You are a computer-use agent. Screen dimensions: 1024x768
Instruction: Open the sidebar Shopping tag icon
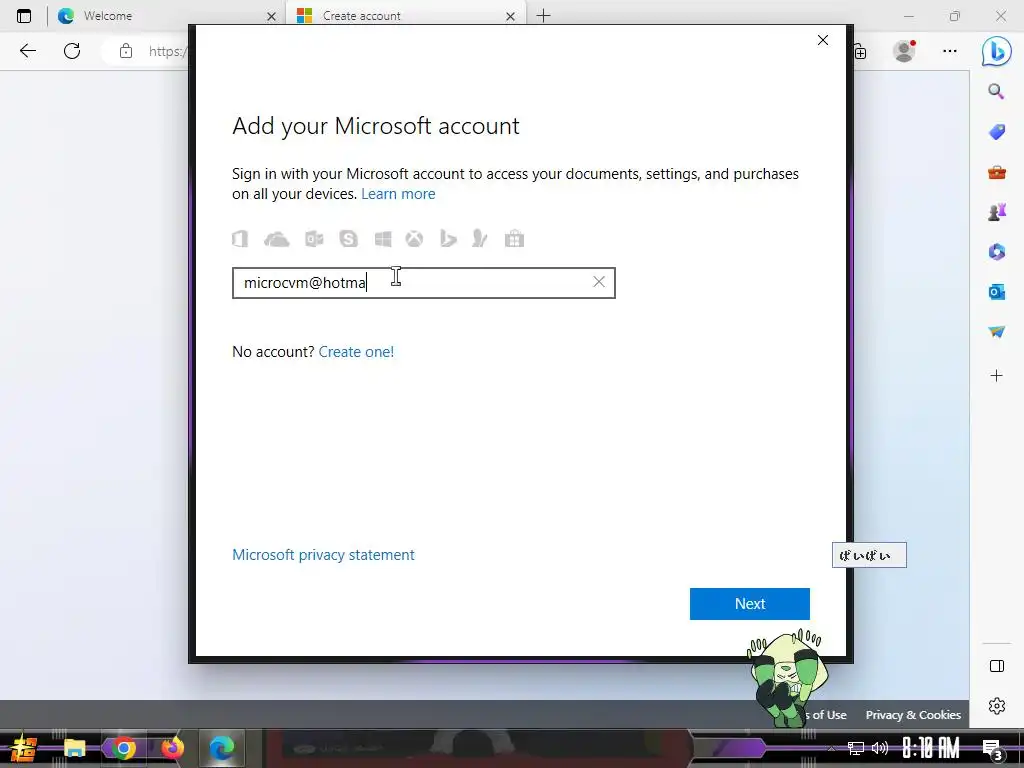(x=997, y=132)
